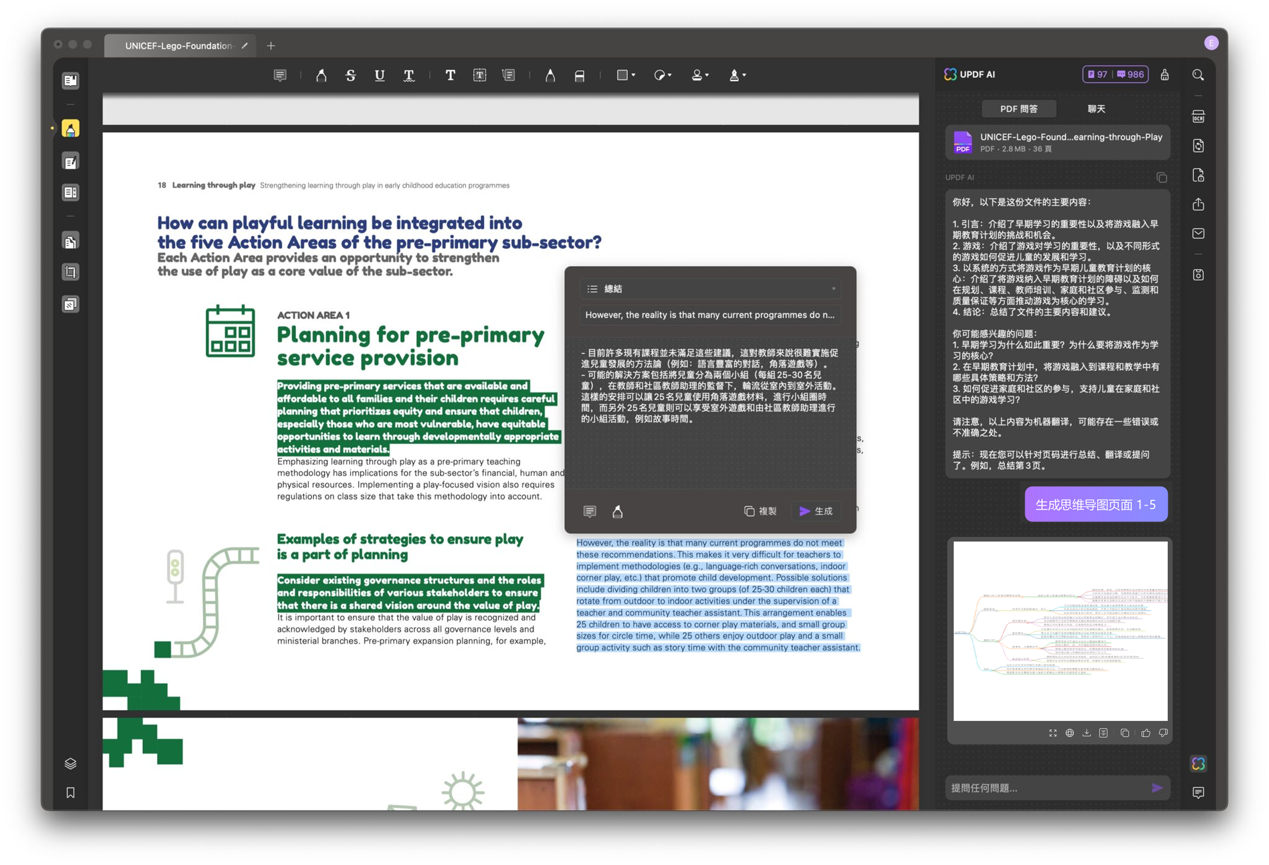
Task: Copy the UPDF AI response
Action: (x=1161, y=178)
